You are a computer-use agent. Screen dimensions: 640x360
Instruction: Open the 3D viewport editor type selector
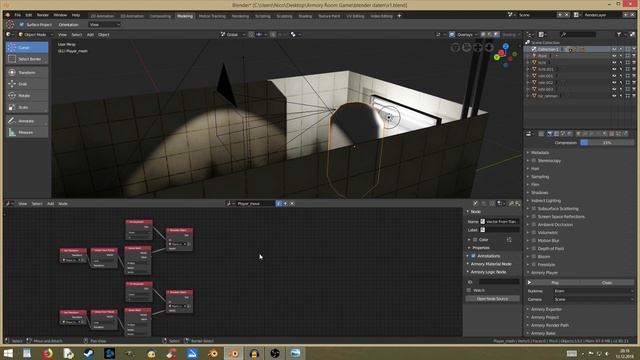9,35
